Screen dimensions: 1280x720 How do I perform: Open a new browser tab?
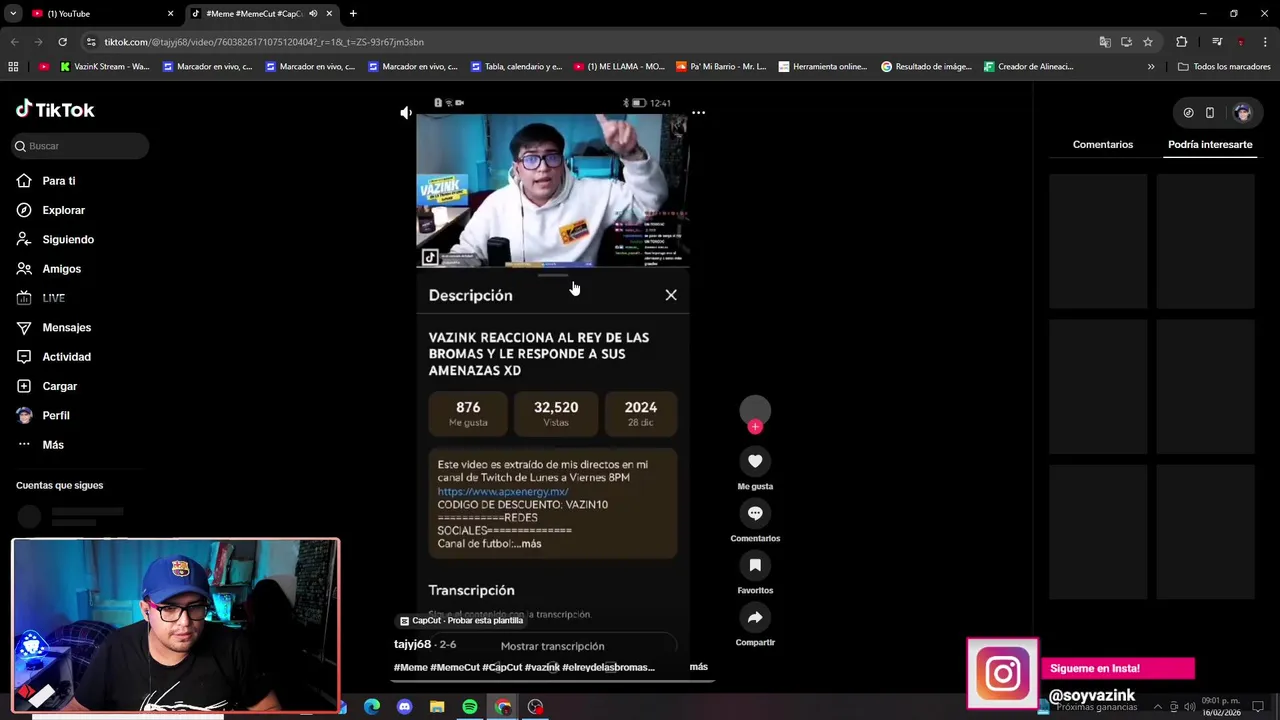click(353, 14)
